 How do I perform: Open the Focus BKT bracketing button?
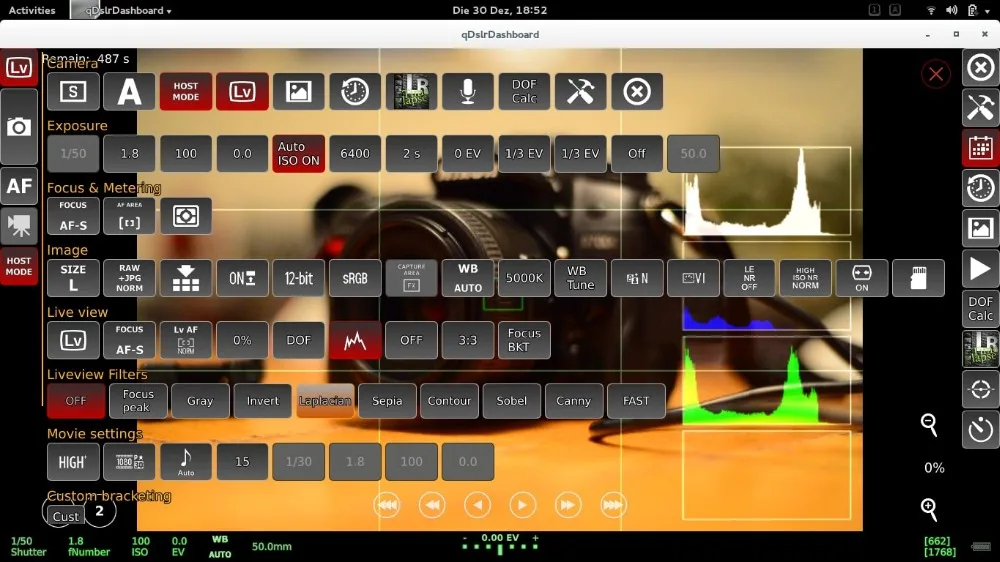click(x=524, y=340)
